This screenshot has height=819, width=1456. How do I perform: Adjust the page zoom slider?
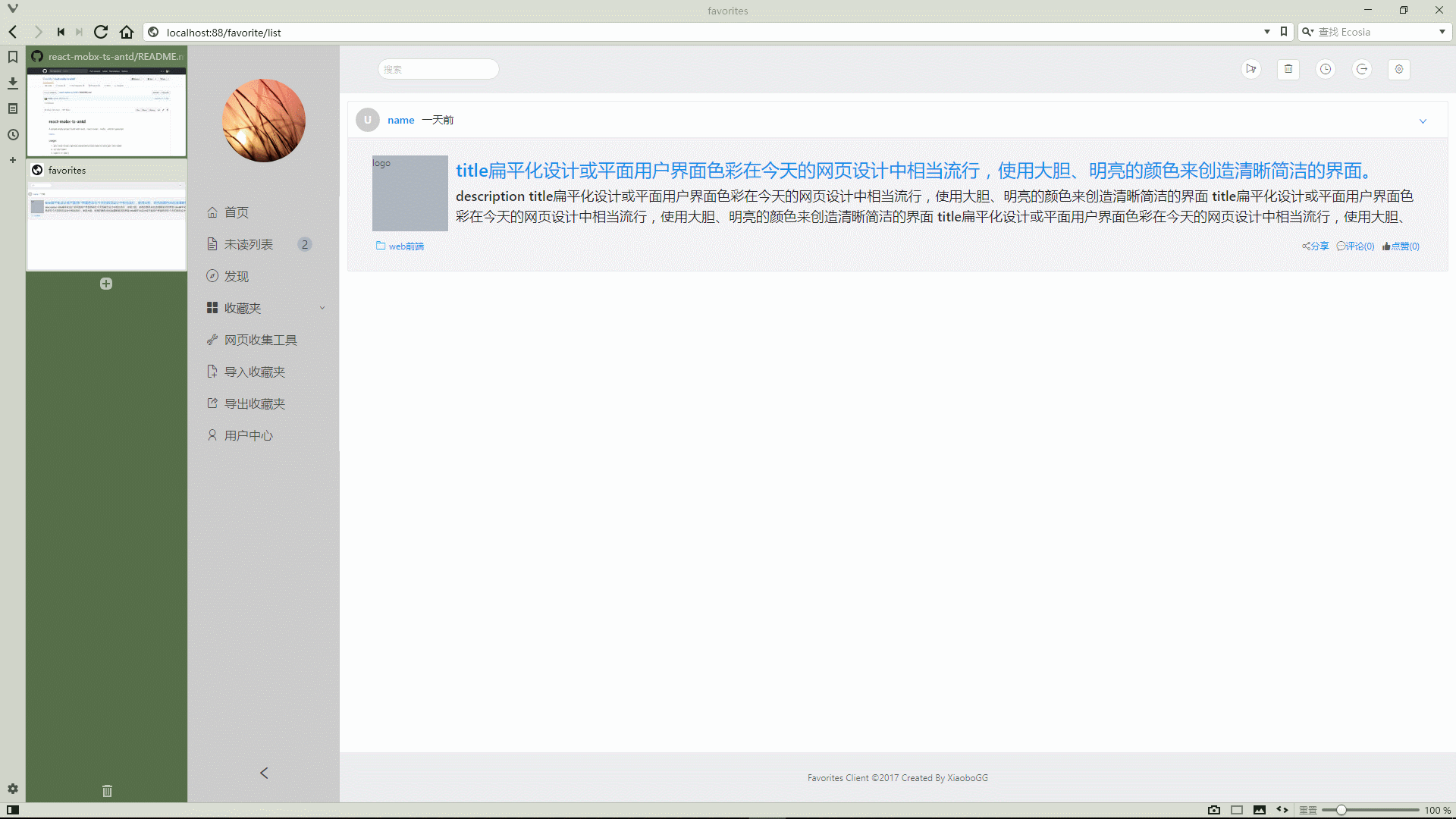pos(1341,810)
